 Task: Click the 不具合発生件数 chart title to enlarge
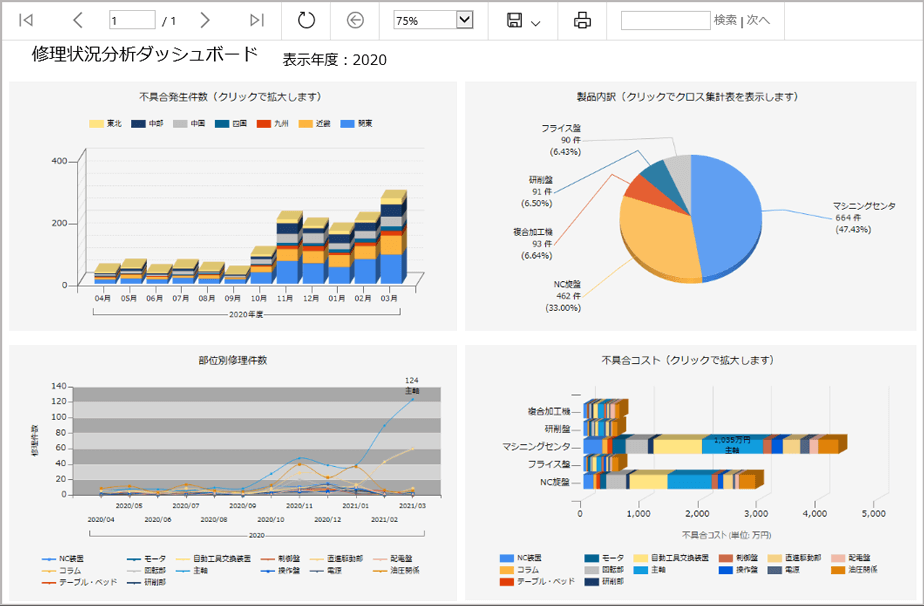pos(230,97)
